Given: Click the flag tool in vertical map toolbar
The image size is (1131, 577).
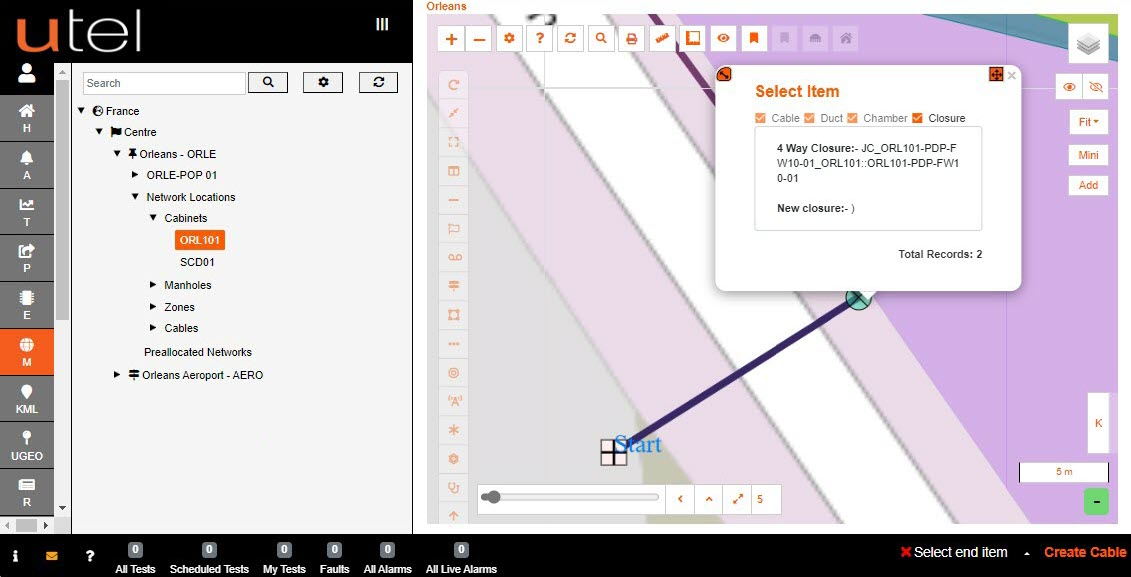Looking at the screenshot, I should [454, 229].
